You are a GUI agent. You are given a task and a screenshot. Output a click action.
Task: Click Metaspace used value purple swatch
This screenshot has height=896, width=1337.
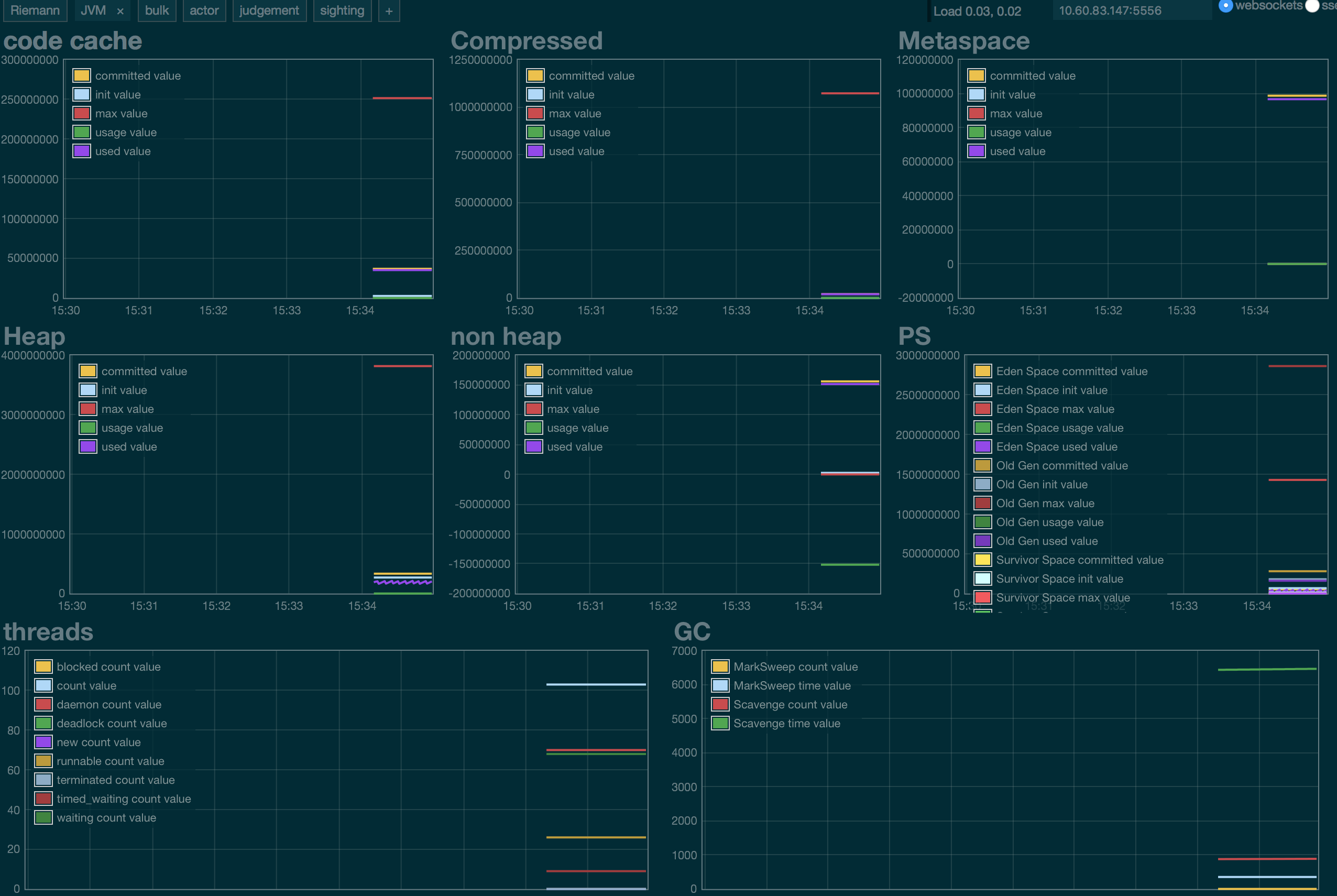click(977, 151)
